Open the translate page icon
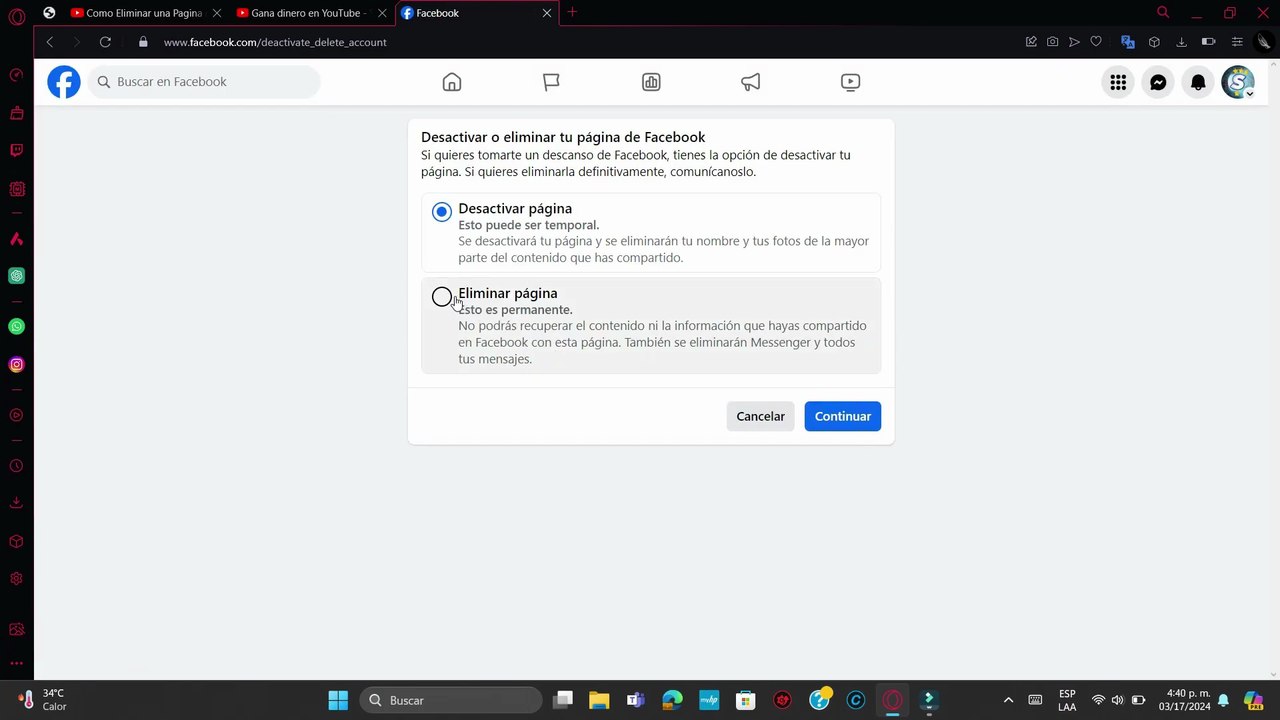 1128,42
